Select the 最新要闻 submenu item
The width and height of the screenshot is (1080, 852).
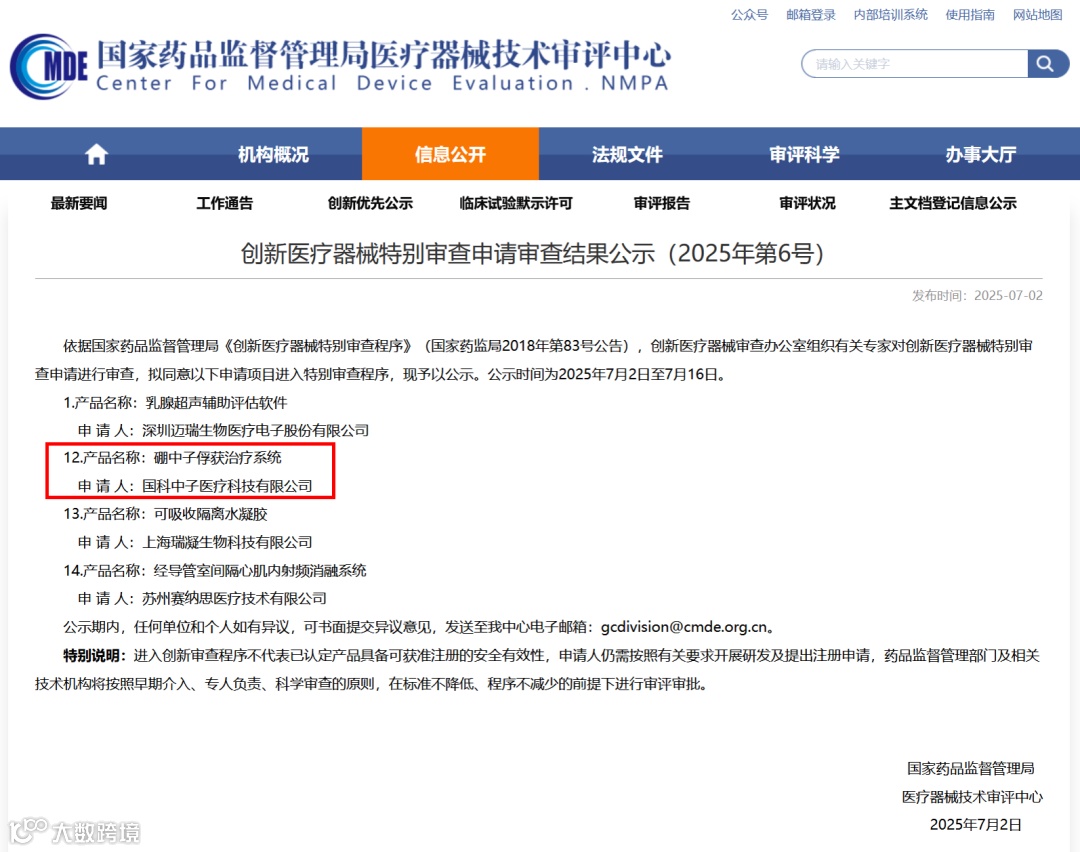pyautogui.click(x=79, y=203)
